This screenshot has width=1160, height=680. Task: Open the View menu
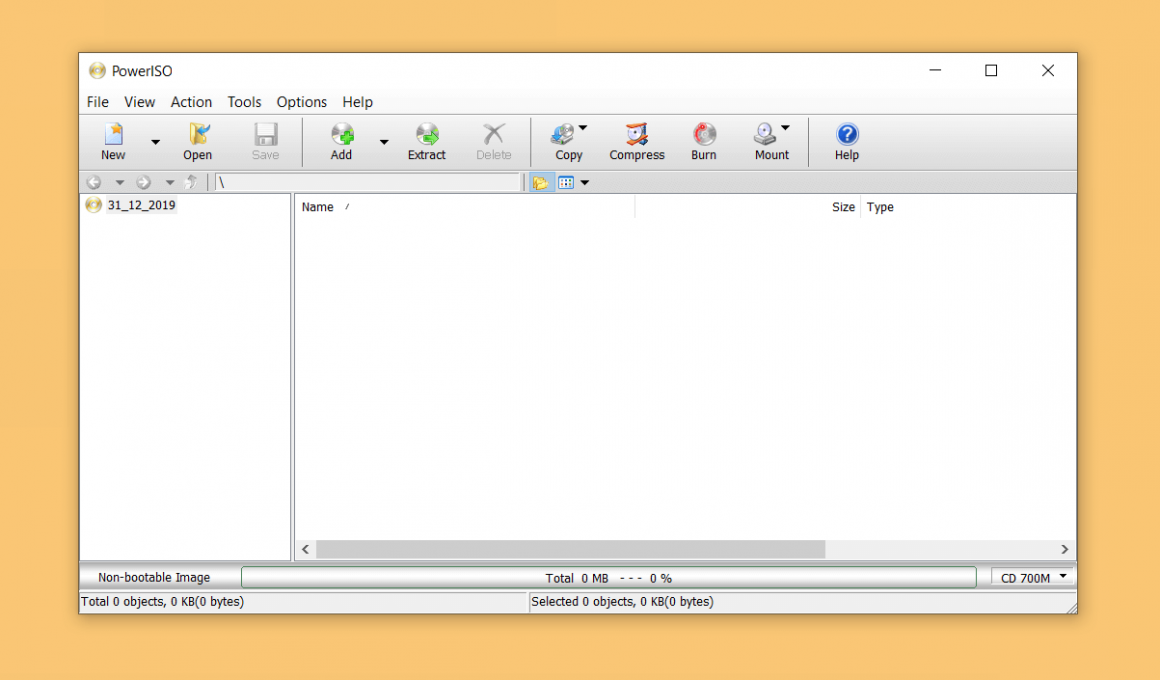click(140, 102)
